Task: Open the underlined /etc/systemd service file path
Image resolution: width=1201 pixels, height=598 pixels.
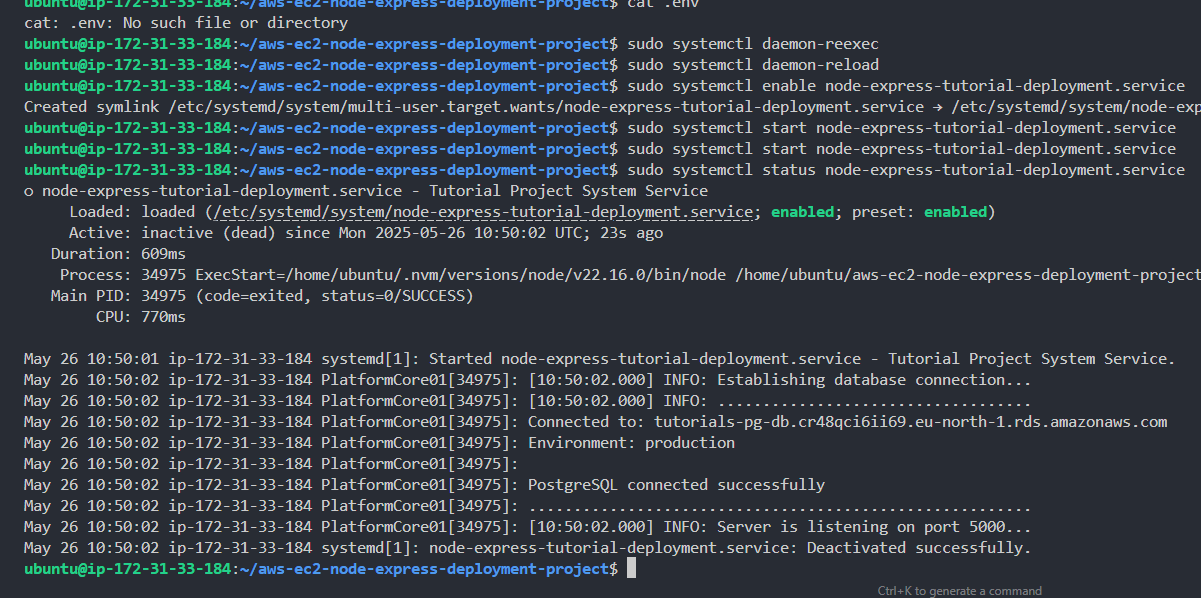Action: (480, 212)
